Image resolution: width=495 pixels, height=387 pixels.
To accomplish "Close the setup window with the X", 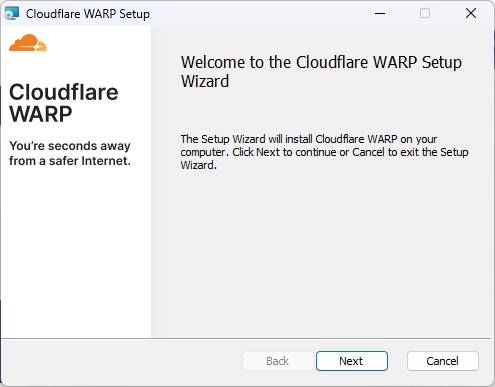I will [471, 13].
